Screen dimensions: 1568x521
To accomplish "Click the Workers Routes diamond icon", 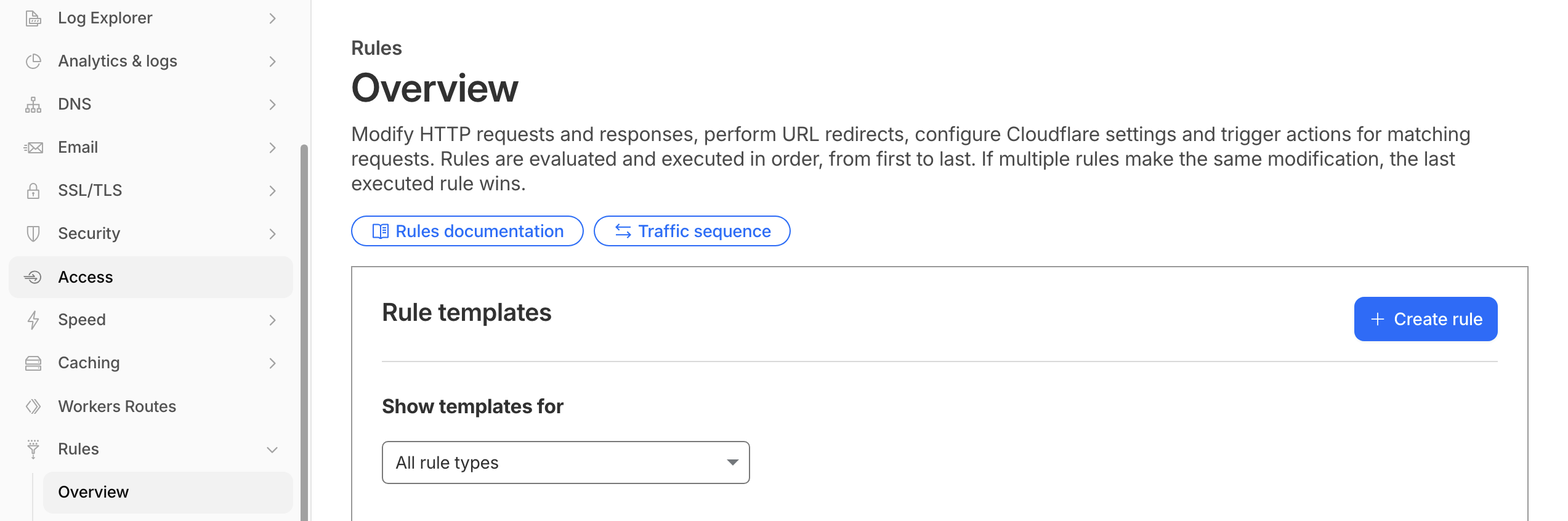I will (x=33, y=406).
